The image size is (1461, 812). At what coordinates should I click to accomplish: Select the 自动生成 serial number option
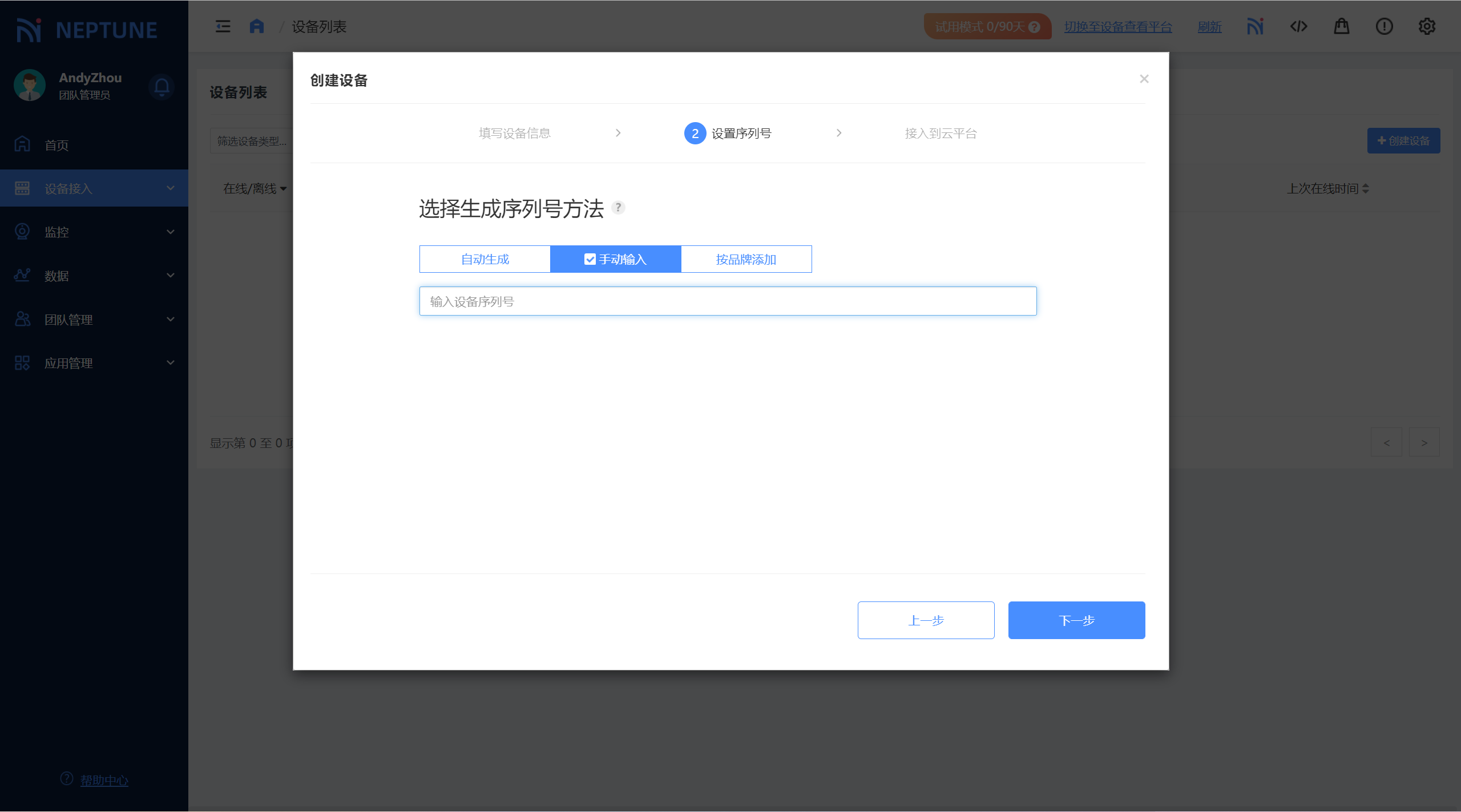click(485, 259)
